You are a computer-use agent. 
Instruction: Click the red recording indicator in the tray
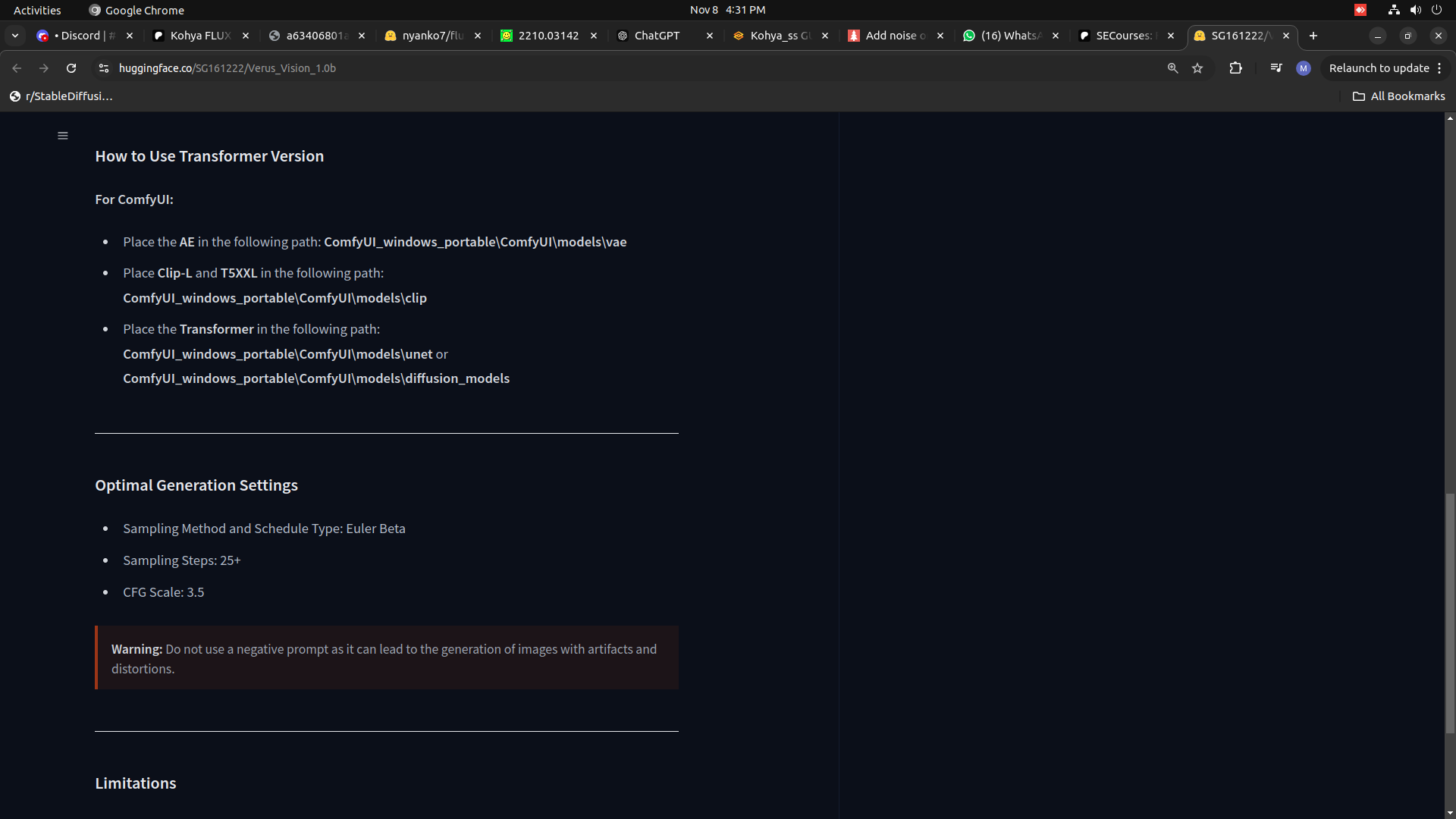(x=1361, y=10)
